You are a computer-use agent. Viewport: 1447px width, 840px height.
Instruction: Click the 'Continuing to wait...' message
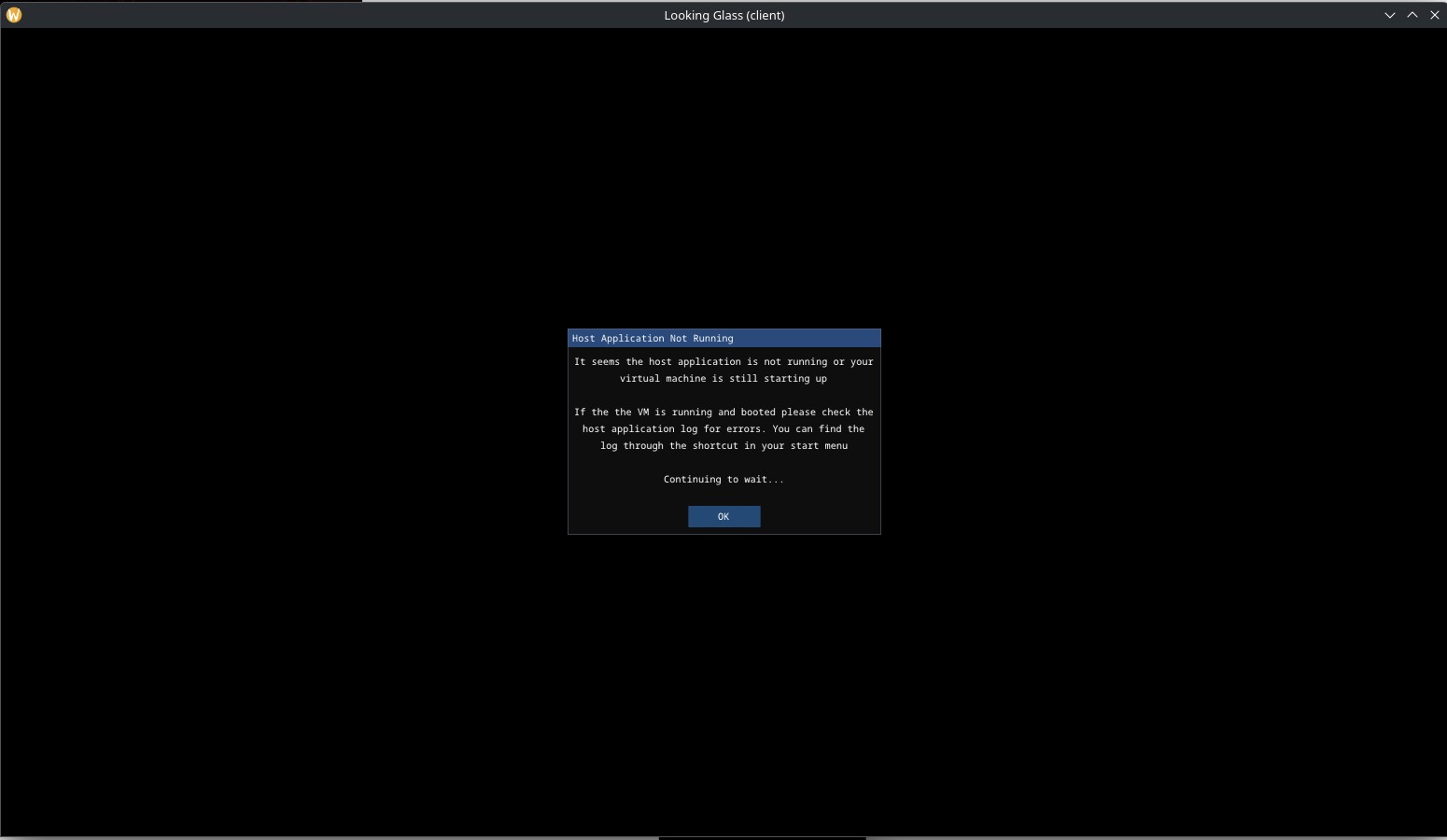(723, 479)
